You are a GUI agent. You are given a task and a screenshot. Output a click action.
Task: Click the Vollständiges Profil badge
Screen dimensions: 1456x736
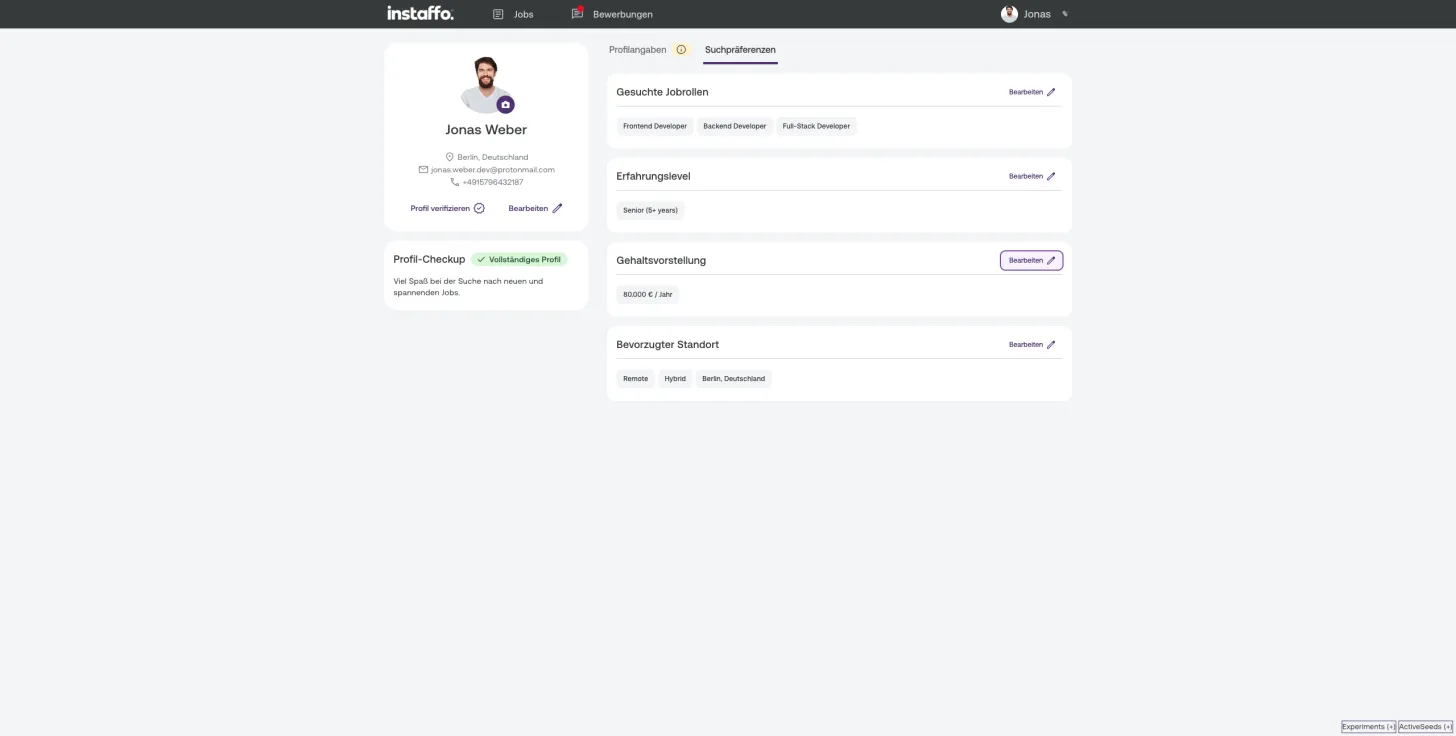pos(519,259)
